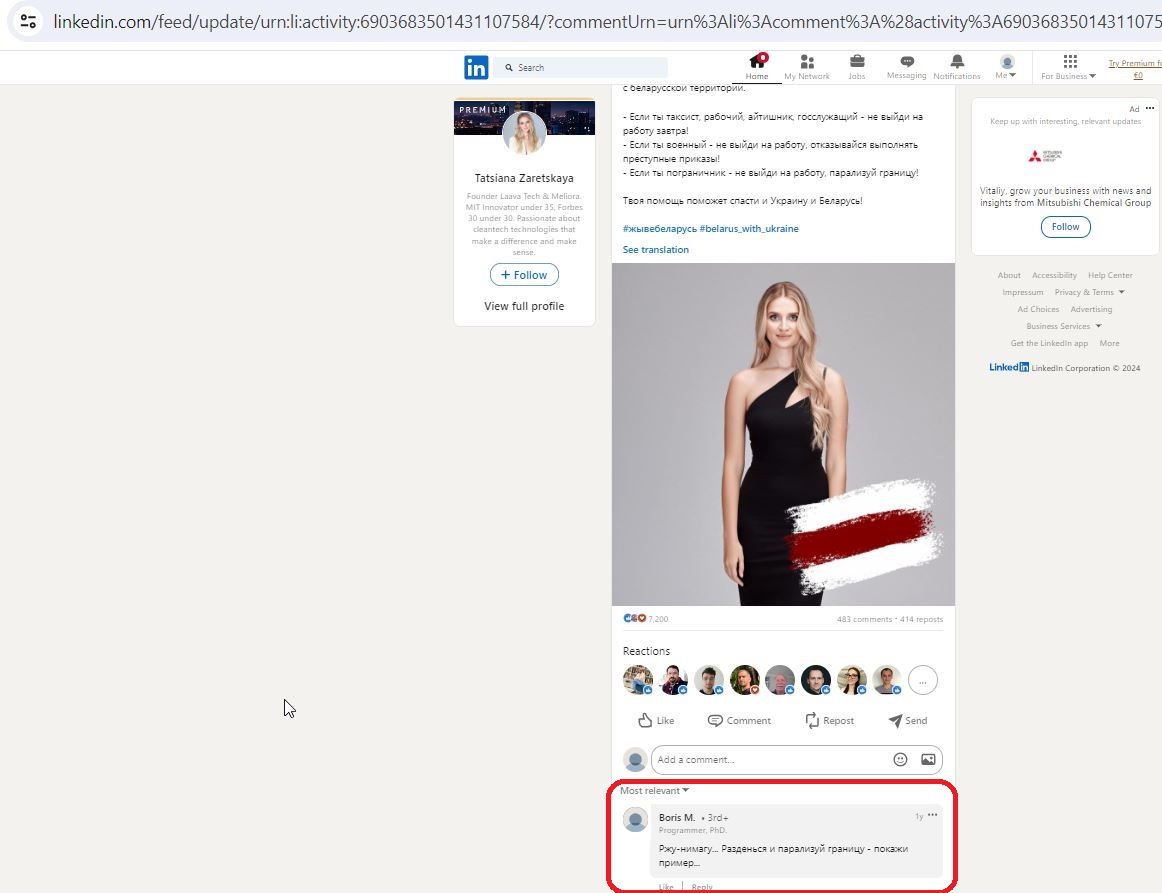Open the post image
The height and width of the screenshot is (893, 1162).
(783, 434)
